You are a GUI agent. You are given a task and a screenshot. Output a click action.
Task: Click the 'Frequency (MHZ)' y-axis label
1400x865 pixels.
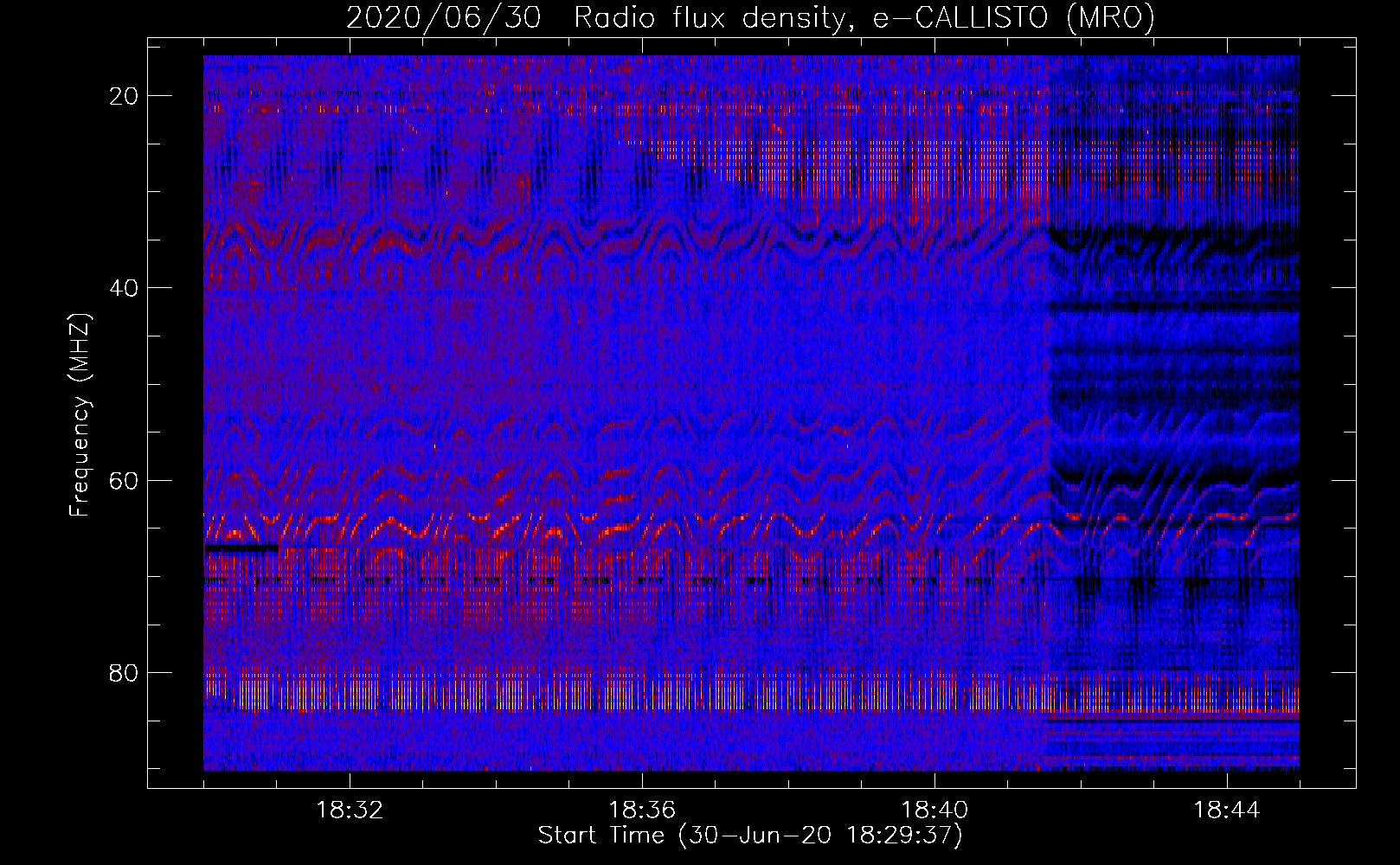point(80,415)
